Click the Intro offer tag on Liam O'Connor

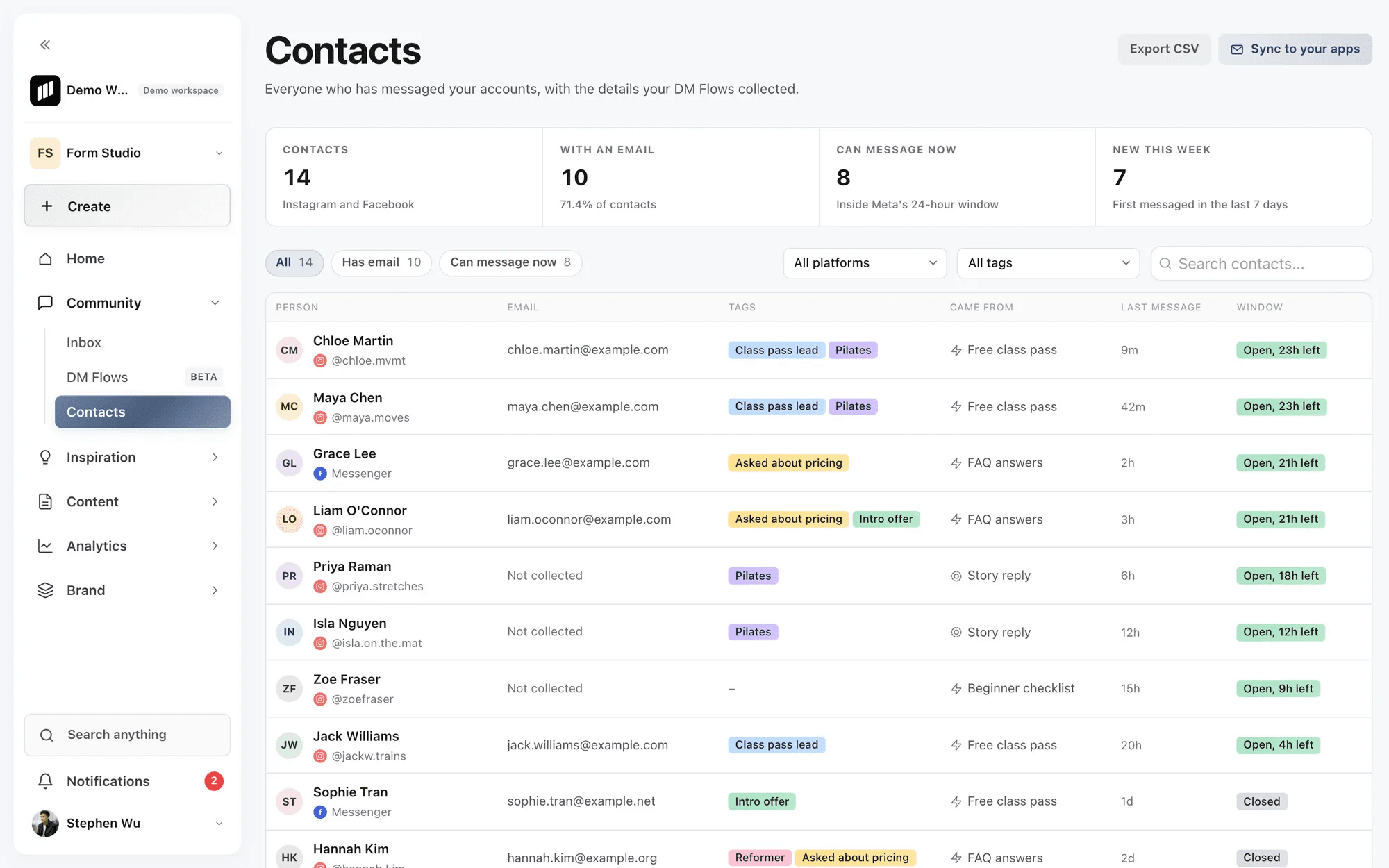(x=886, y=519)
